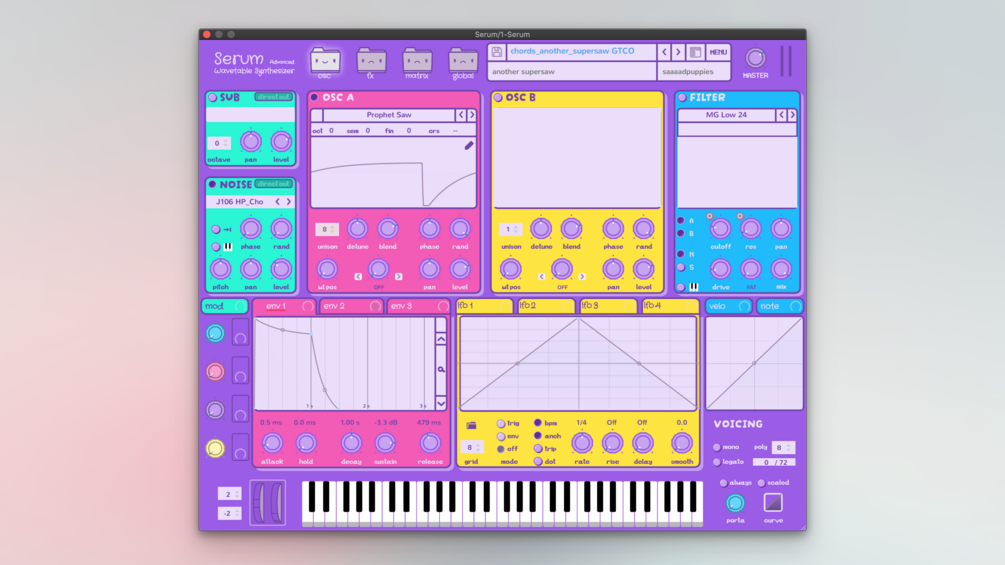Switch to the matrix folder tab
This screenshot has width=1005, height=565.
pos(417,63)
